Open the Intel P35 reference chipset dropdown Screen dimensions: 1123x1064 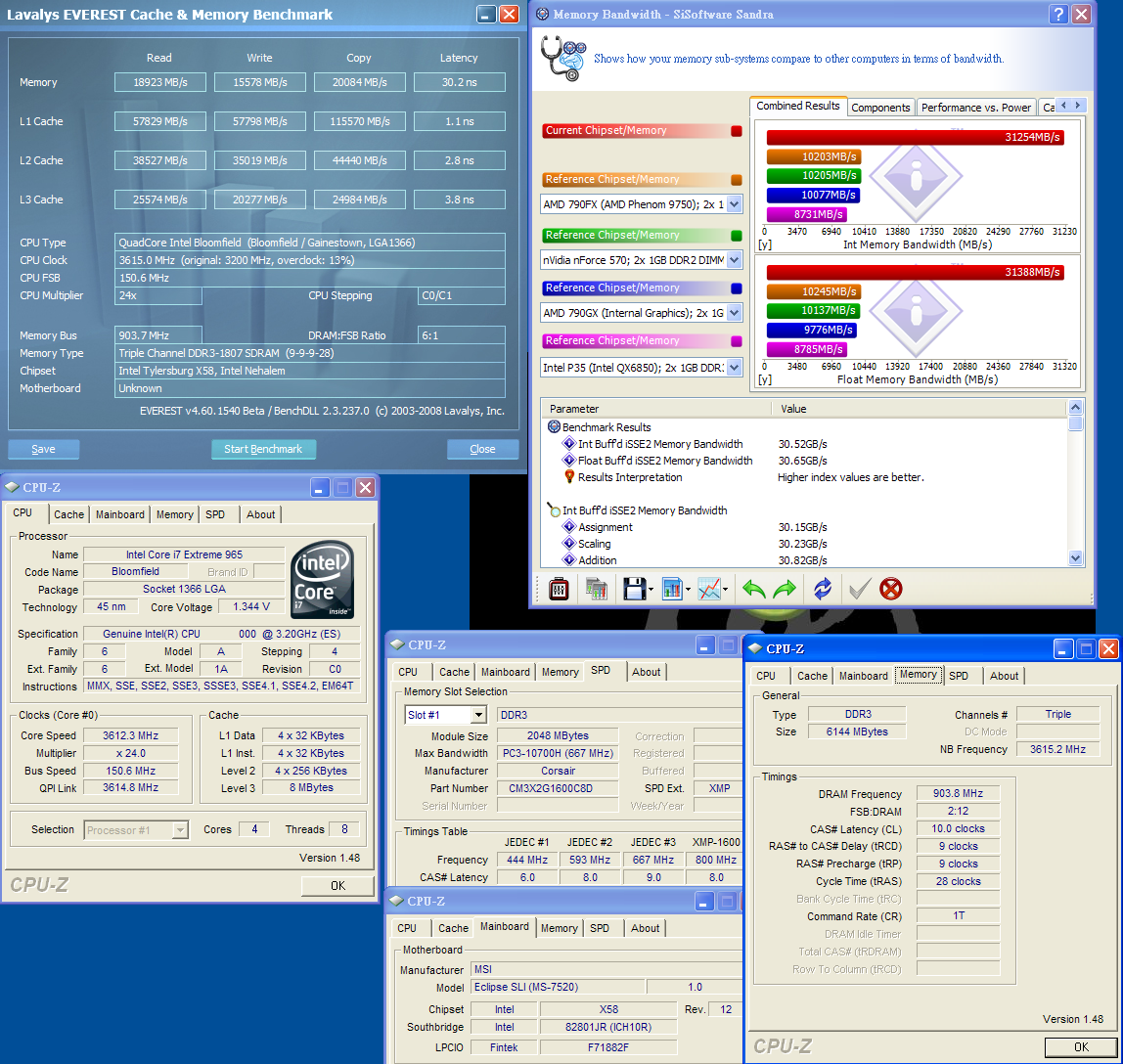pos(735,368)
